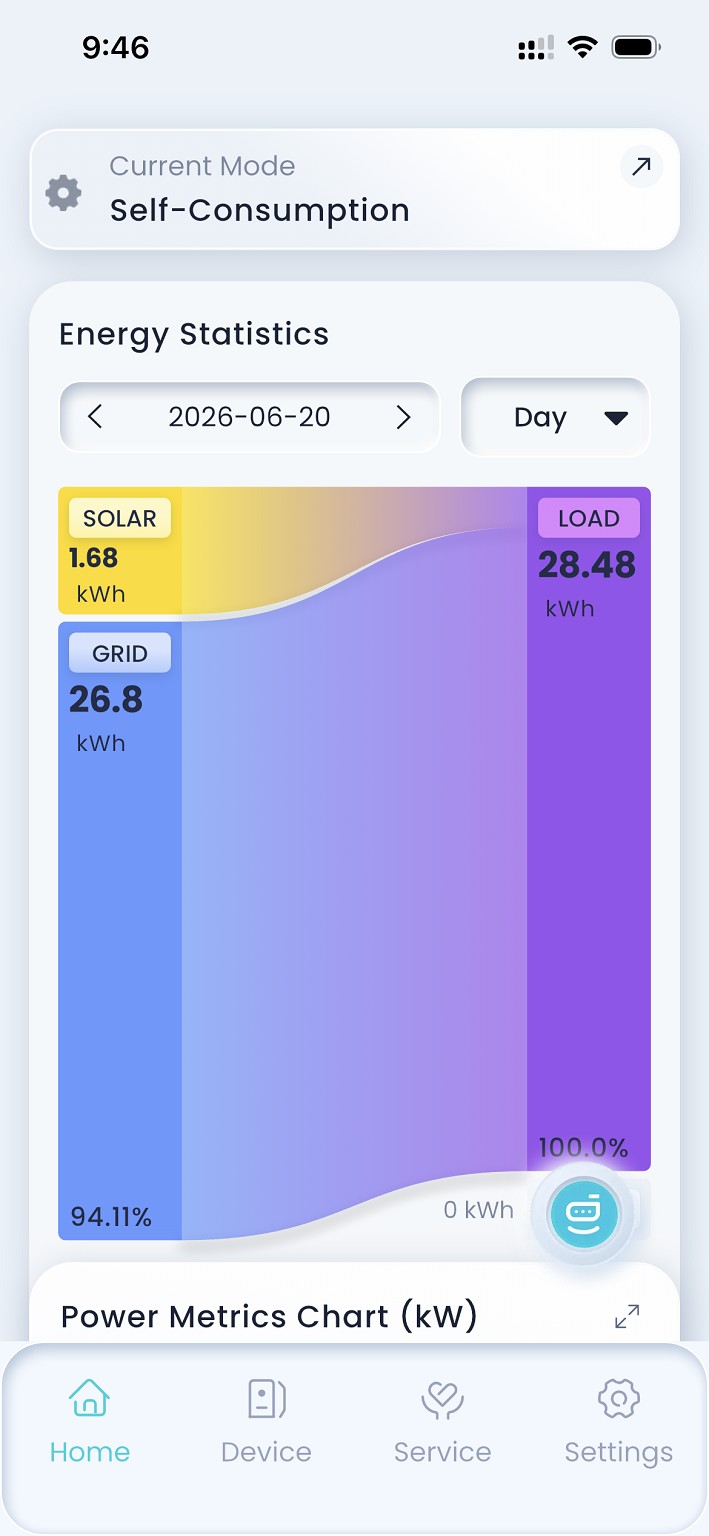Tap the Energy Statistics heading

[x=194, y=334]
